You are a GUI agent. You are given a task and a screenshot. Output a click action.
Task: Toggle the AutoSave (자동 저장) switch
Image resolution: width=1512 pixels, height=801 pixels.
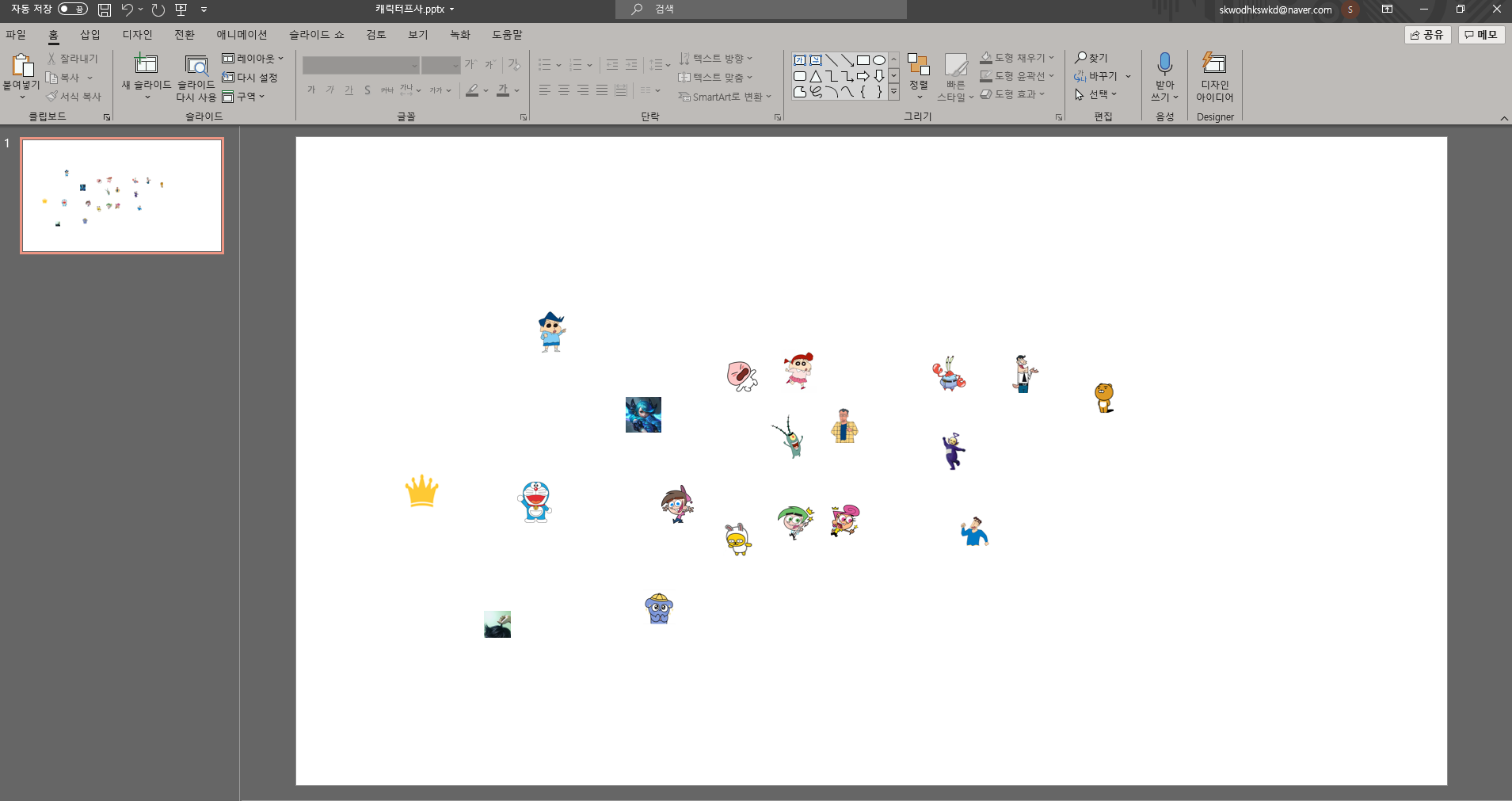(x=72, y=10)
